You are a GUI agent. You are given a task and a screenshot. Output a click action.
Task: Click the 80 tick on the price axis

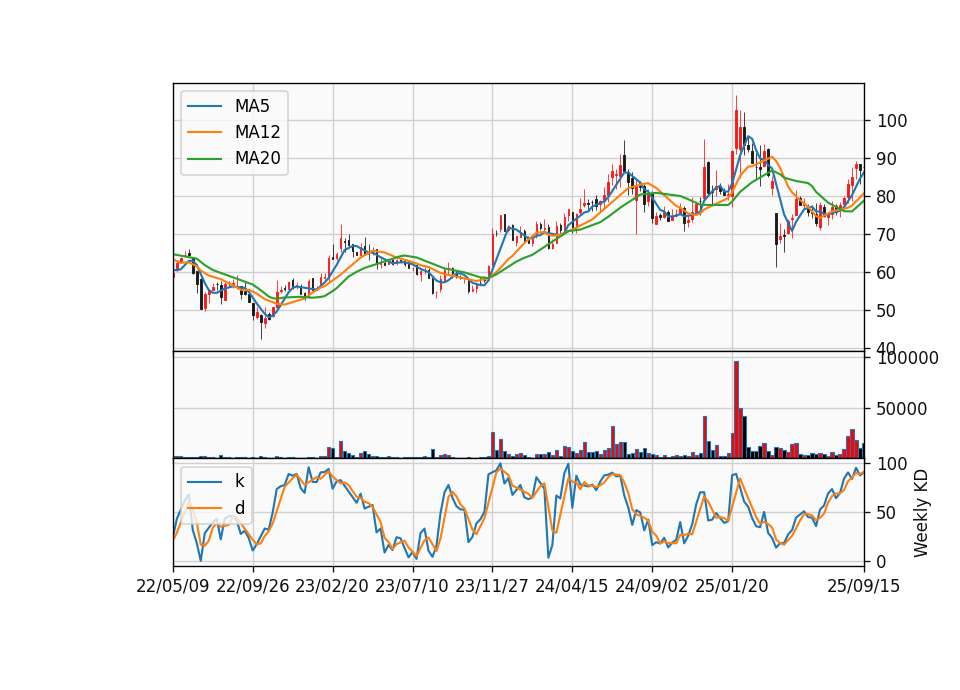click(x=887, y=197)
